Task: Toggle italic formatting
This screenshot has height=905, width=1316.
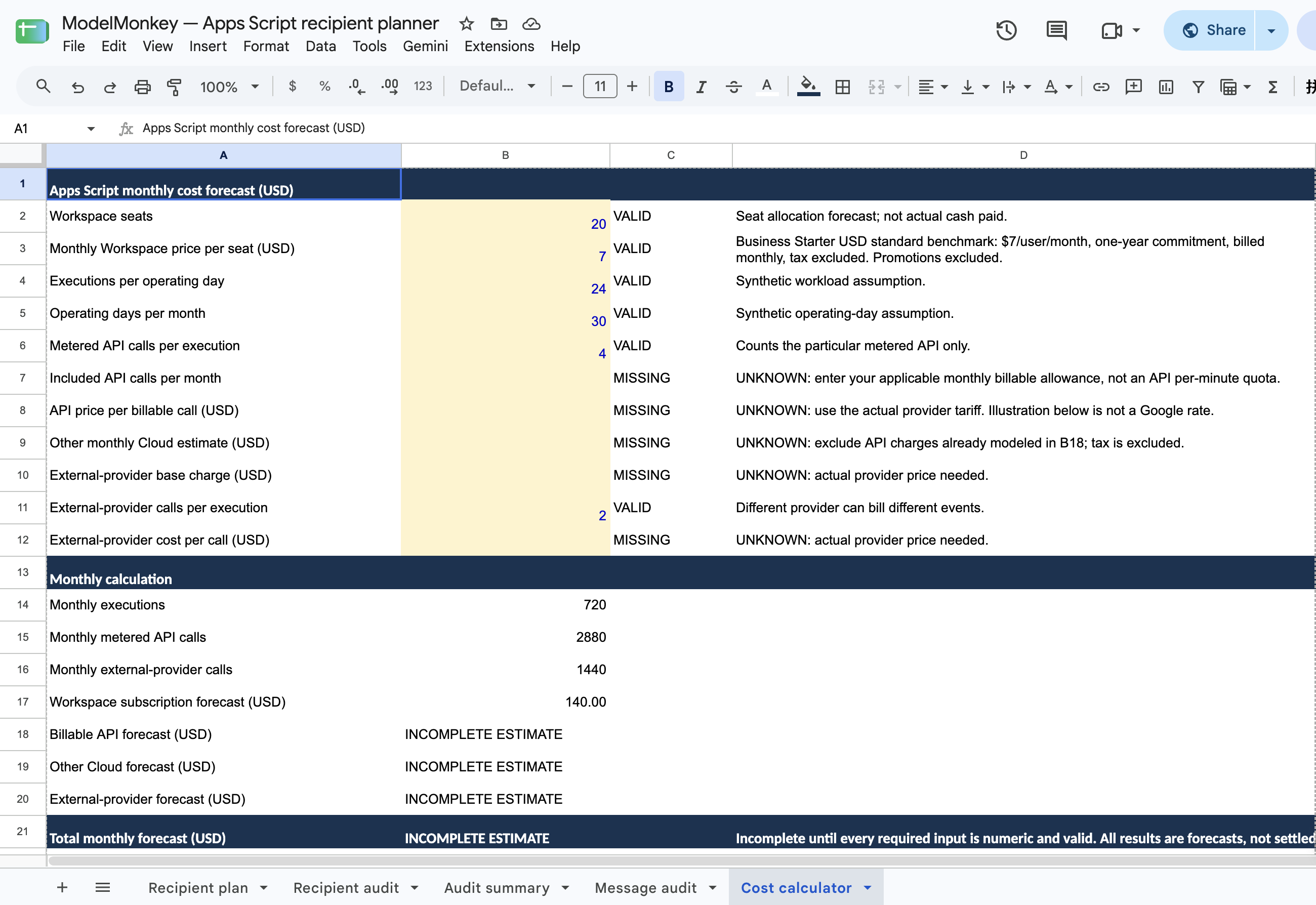Action: click(701, 86)
